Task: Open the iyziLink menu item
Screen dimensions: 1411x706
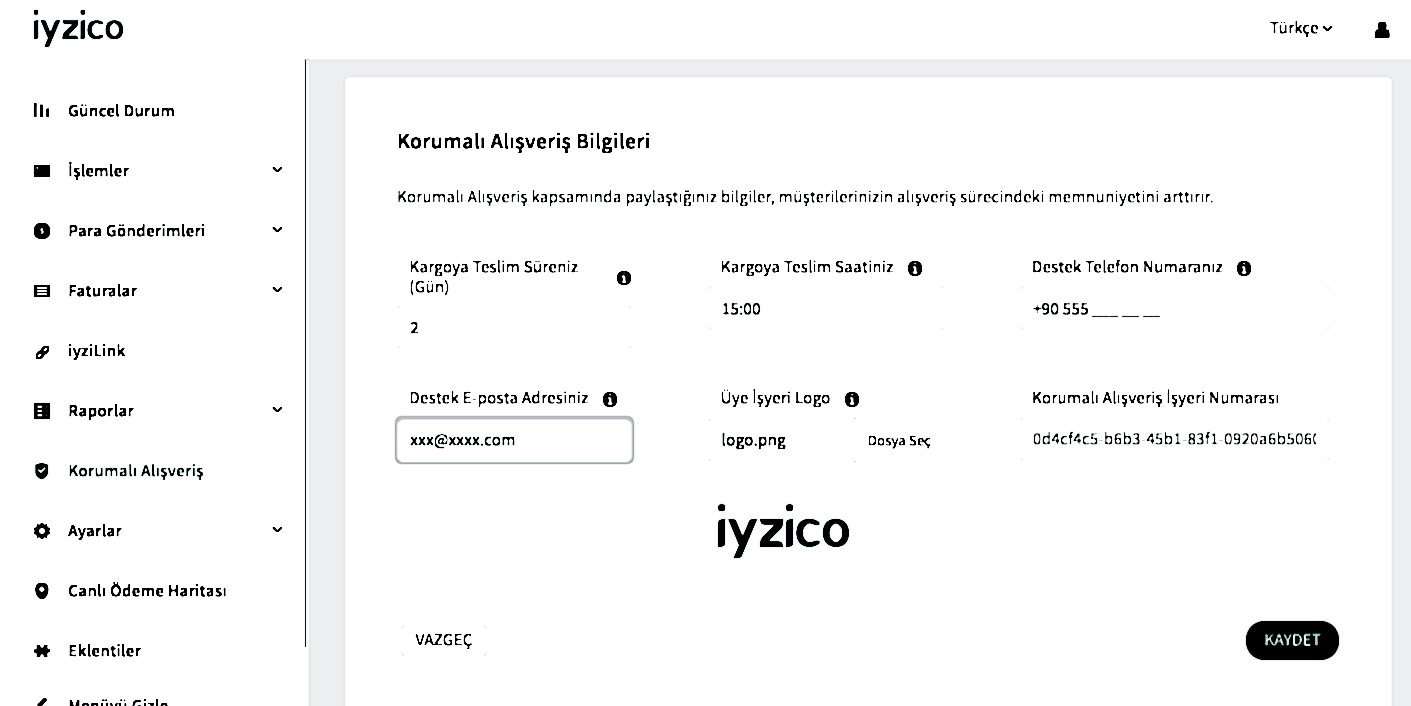Action: pos(96,351)
